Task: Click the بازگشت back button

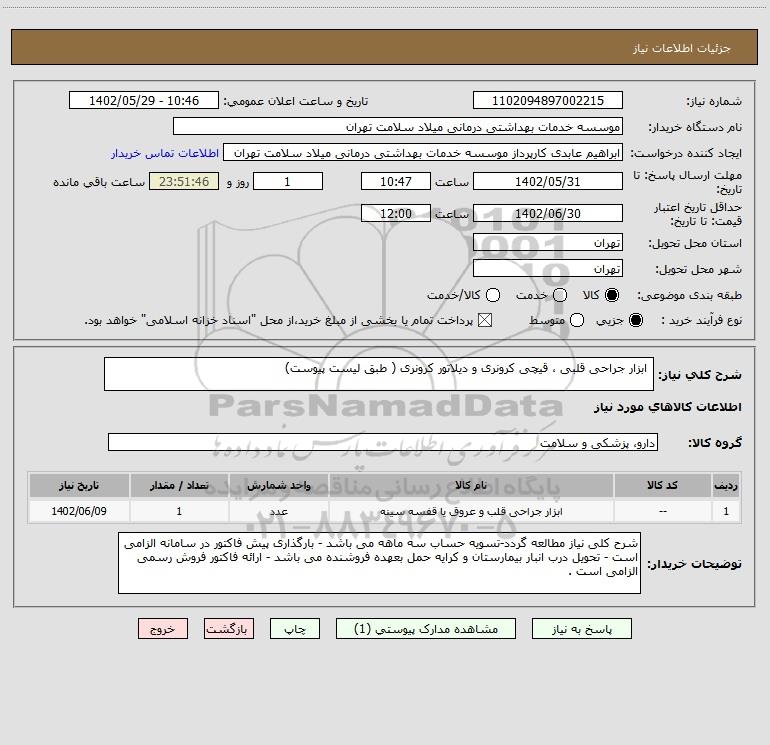Action: click(229, 629)
